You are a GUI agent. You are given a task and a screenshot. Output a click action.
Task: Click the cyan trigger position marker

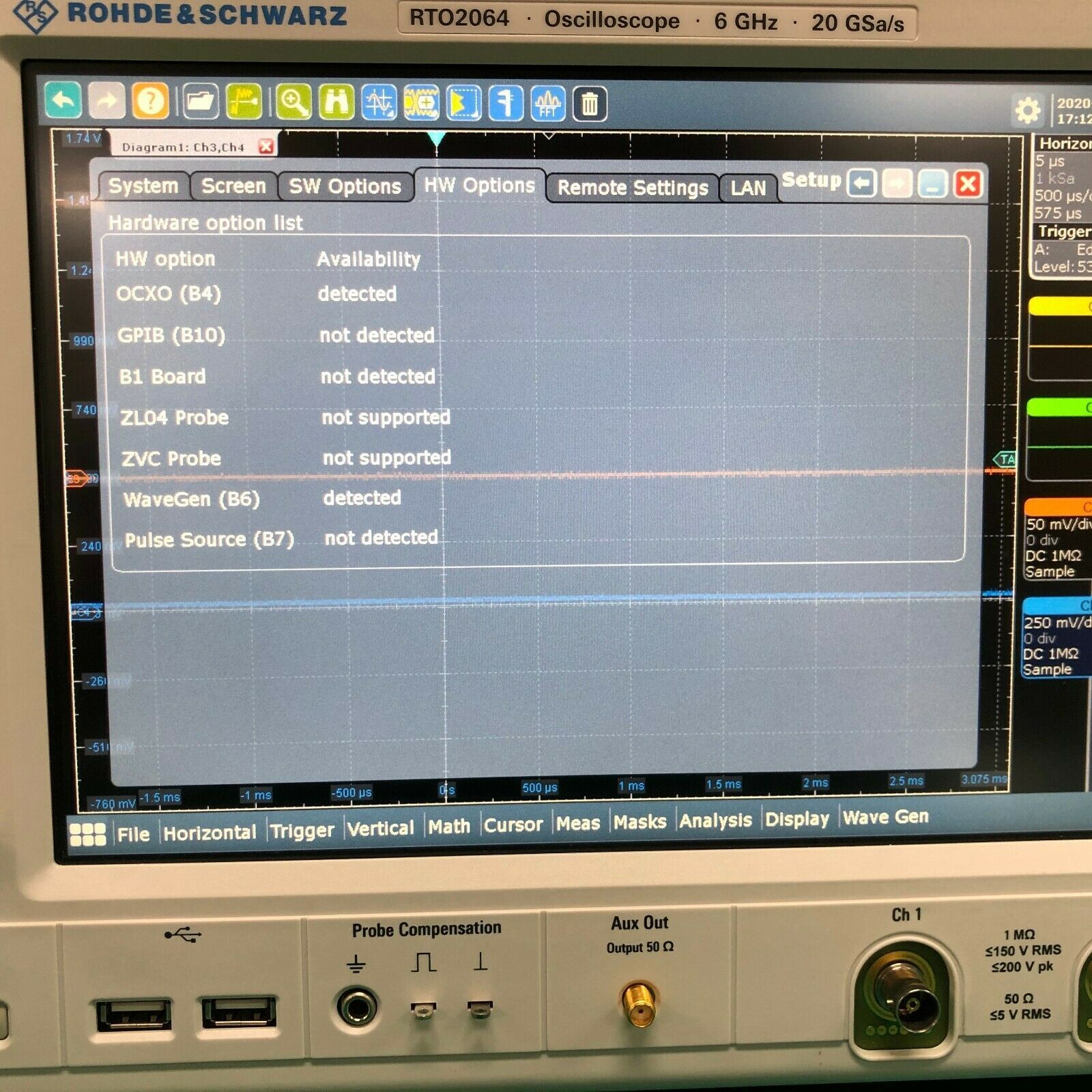point(437,139)
